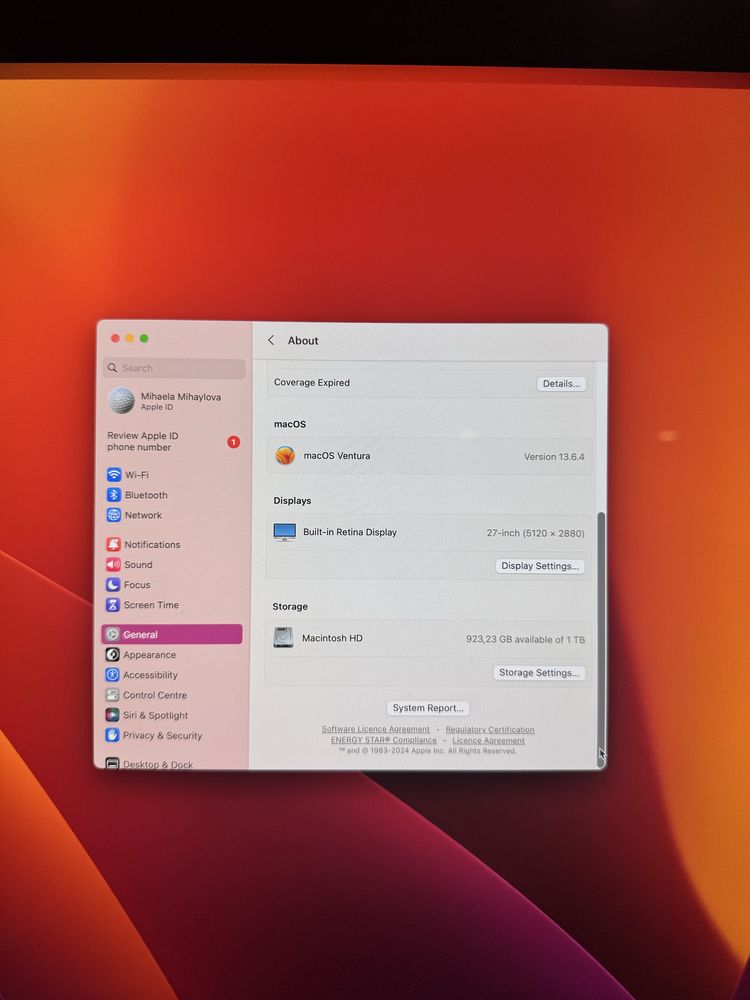
Task: Open Mihaela Mihaylova Apple ID entry
Action: (x=173, y=401)
